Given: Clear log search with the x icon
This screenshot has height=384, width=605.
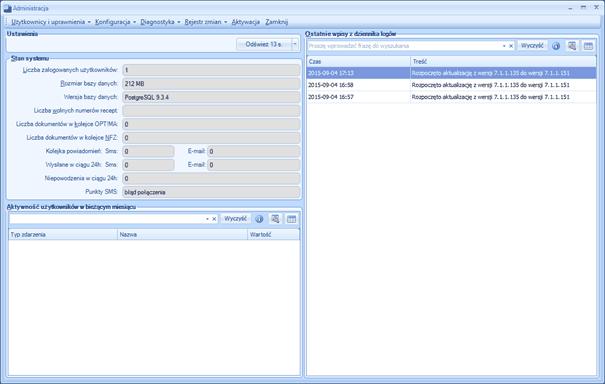Looking at the screenshot, I should pyautogui.click(x=511, y=46).
